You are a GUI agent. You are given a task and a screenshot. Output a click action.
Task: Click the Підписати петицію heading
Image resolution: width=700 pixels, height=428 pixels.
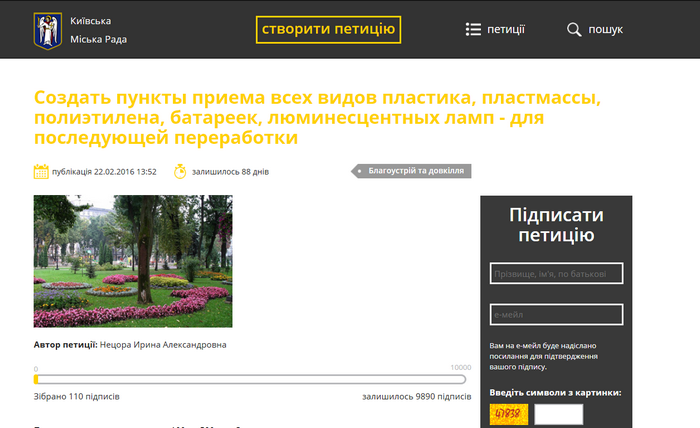coord(556,224)
